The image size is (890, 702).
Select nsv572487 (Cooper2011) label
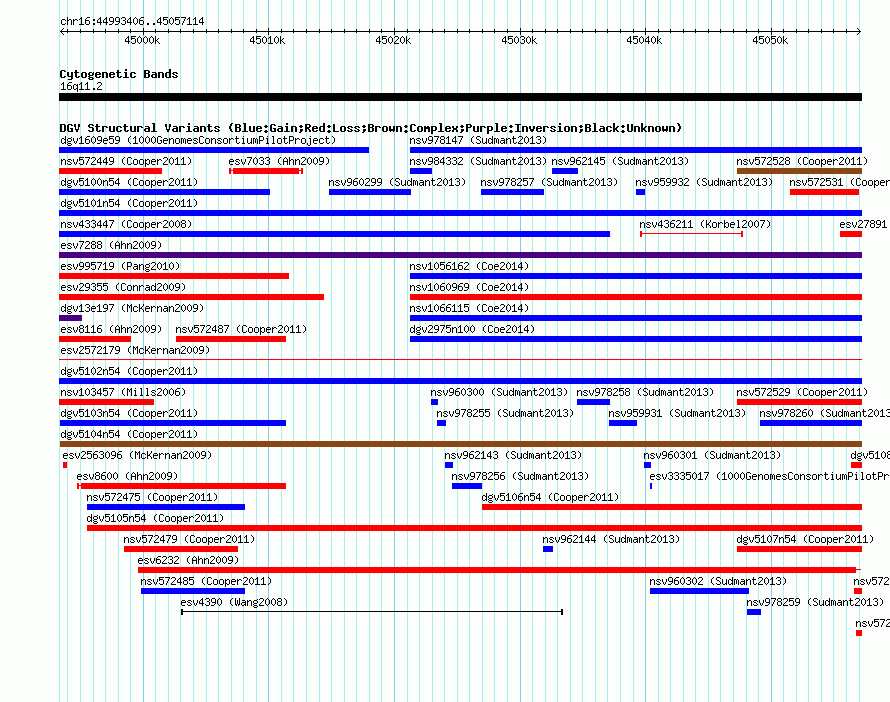(x=241, y=329)
